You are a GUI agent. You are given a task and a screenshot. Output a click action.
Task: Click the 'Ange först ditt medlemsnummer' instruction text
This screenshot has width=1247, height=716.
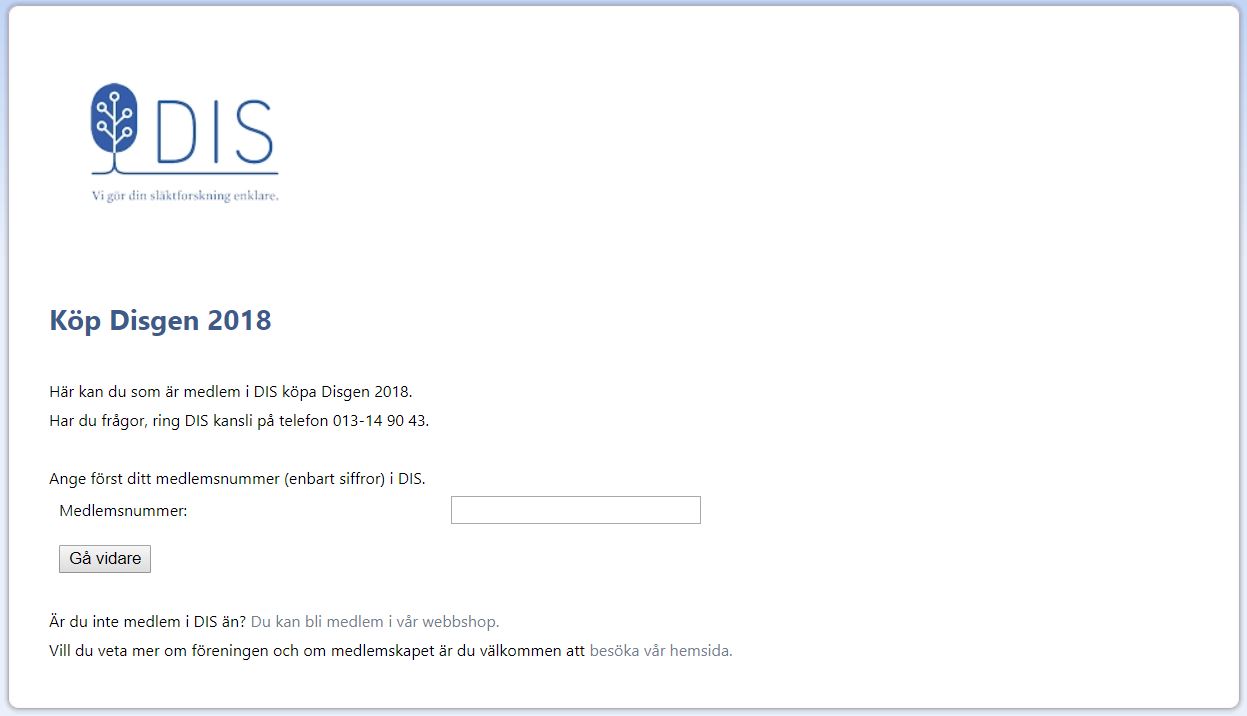tap(237, 479)
